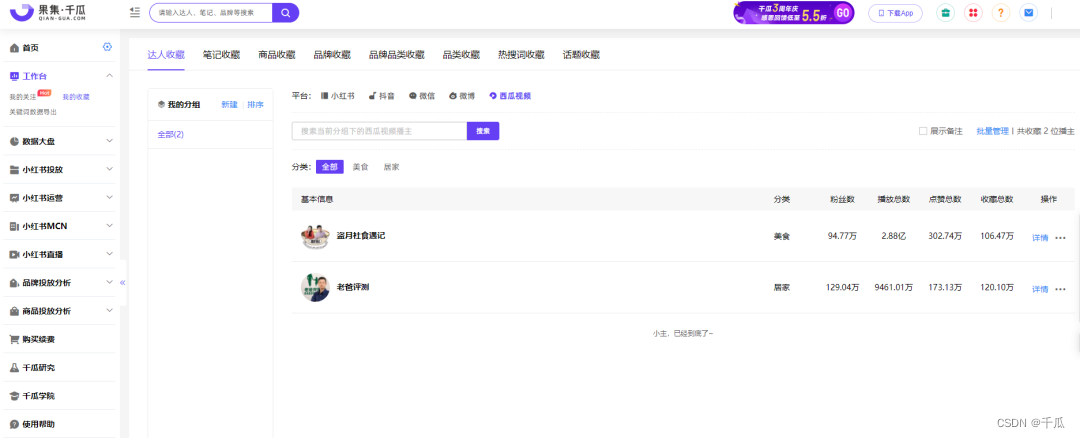Open the blue mail messages icon
This screenshot has height=438, width=1080.
(x=1028, y=12)
